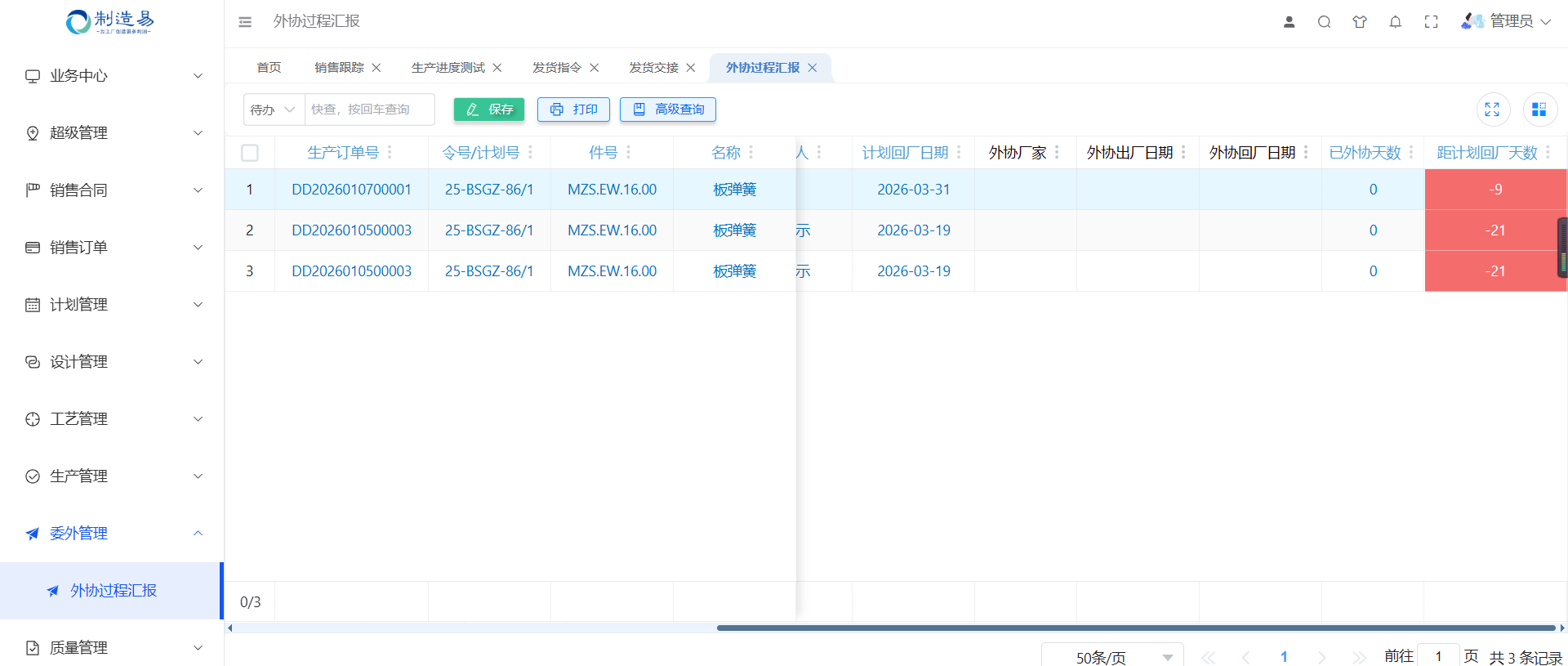Screen dimensions: 1568x666
Task: Tick the select-all checkbox in table header
Action: (x=250, y=153)
